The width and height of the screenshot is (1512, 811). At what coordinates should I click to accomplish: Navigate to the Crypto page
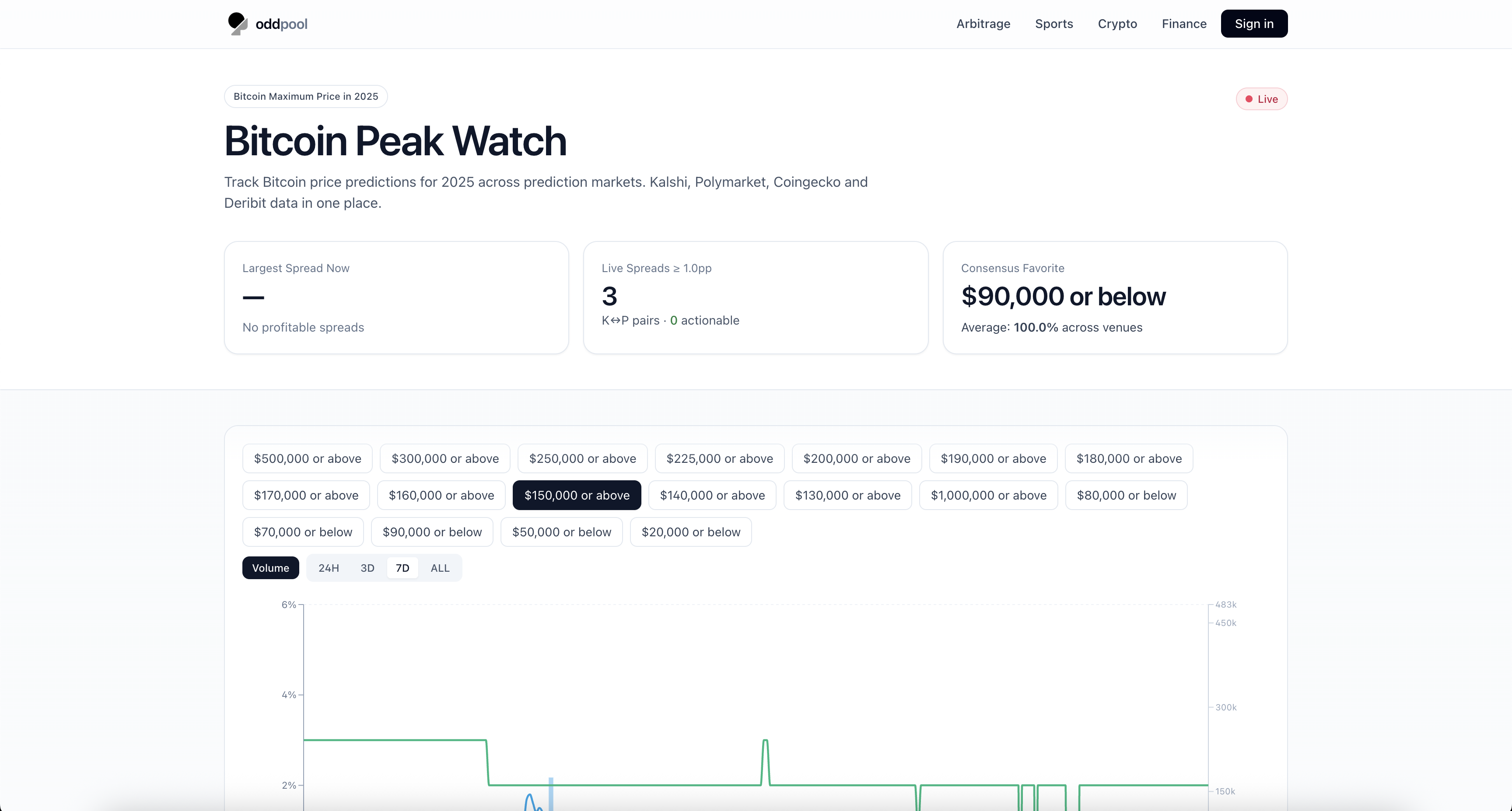tap(1117, 24)
